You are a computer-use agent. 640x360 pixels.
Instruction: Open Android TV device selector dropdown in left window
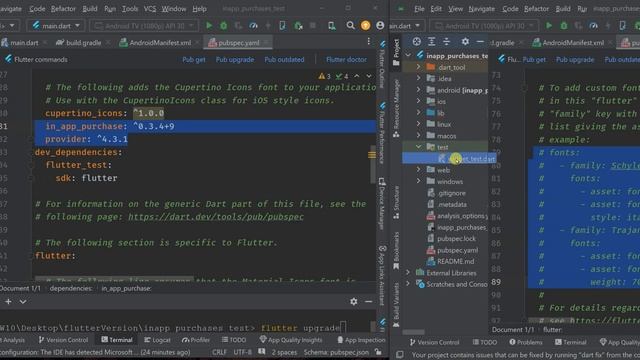(144, 26)
